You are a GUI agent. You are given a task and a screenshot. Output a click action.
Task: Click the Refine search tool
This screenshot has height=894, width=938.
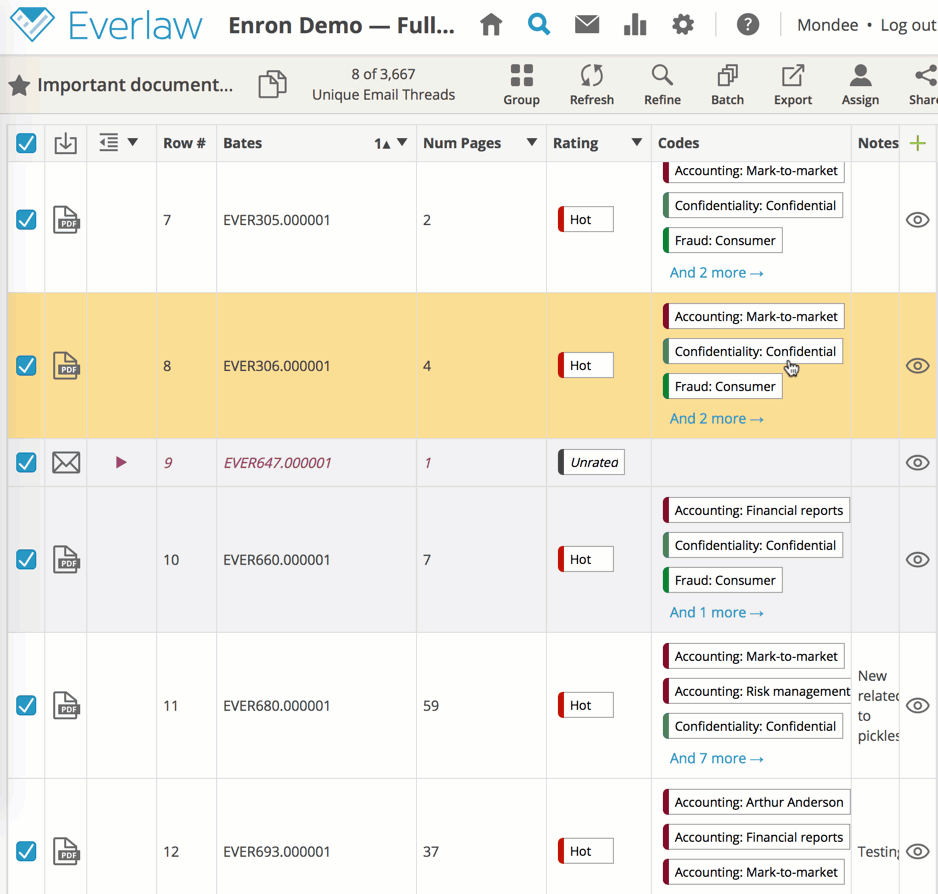(x=662, y=85)
